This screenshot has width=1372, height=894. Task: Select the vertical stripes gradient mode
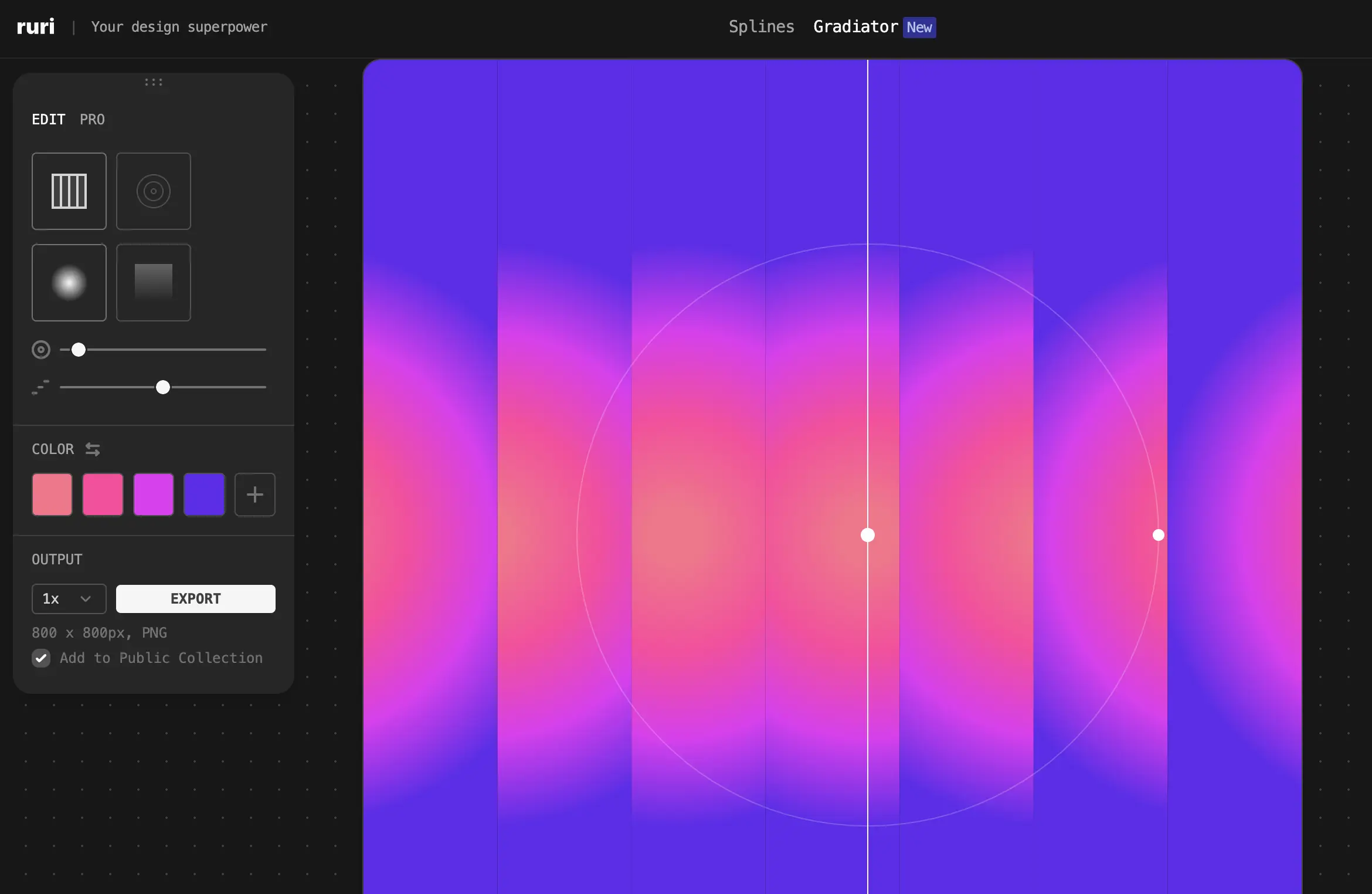click(x=69, y=191)
